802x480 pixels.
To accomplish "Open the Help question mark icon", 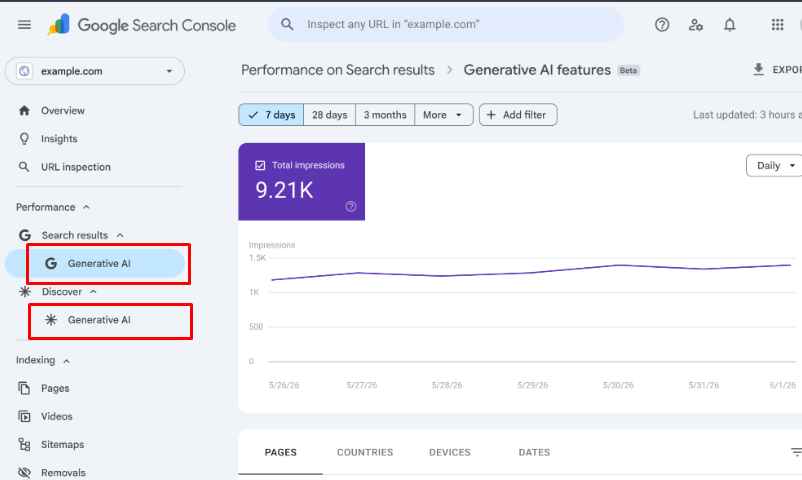I will 662,25.
